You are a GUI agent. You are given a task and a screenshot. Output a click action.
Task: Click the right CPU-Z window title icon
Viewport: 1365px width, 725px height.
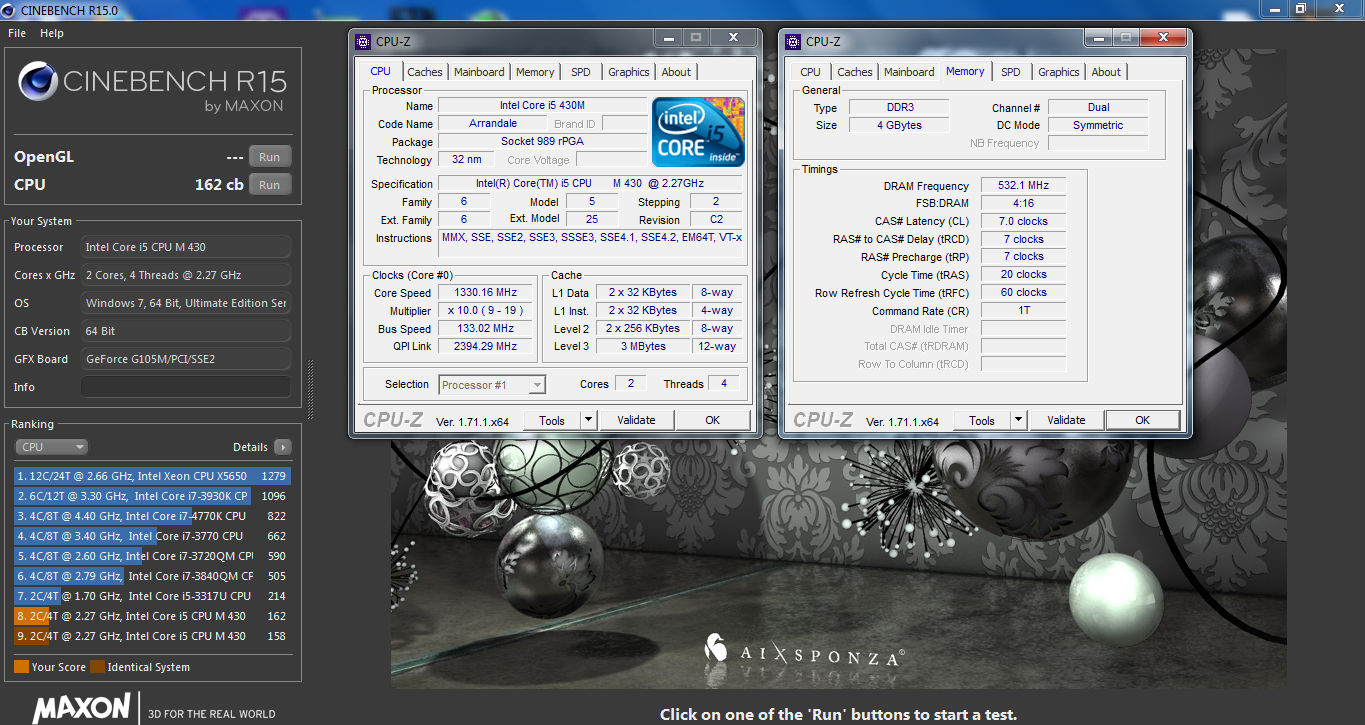point(793,41)
